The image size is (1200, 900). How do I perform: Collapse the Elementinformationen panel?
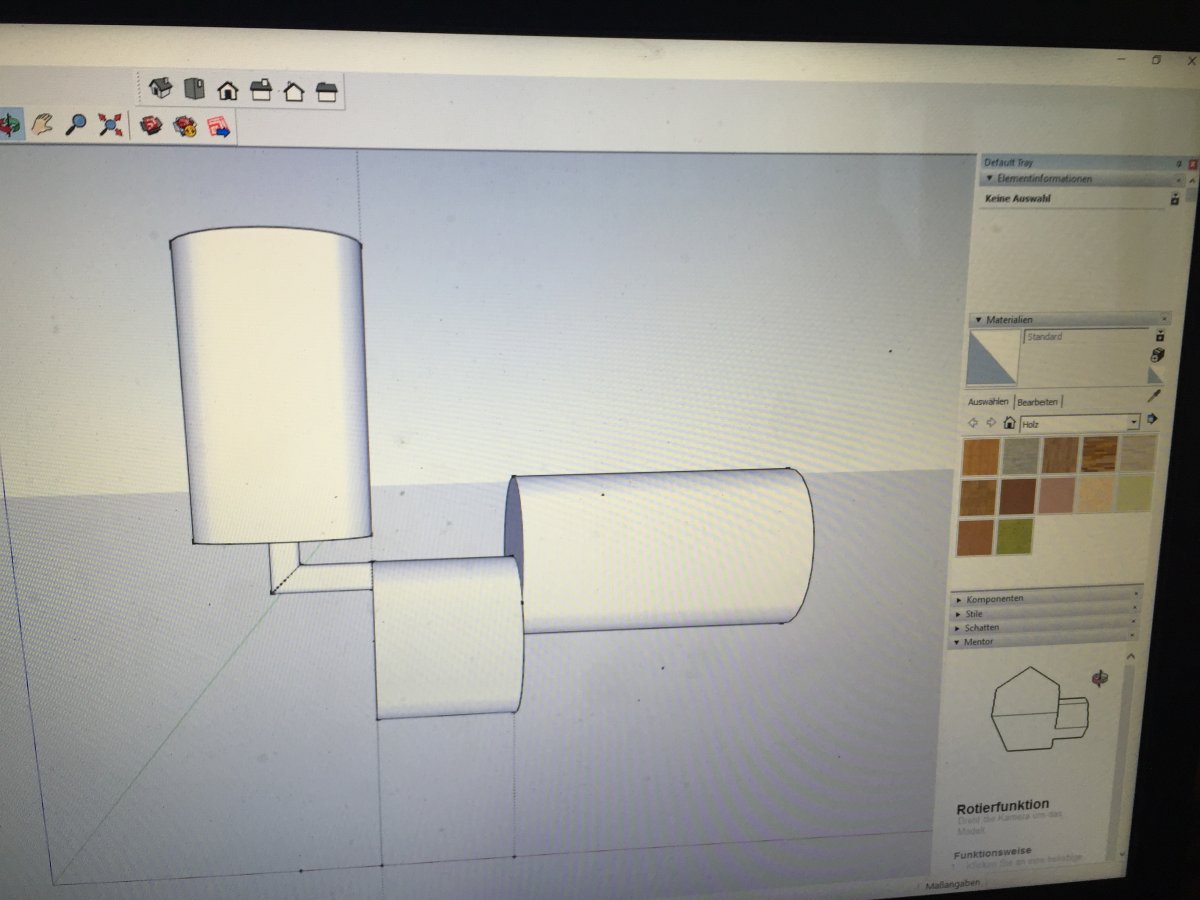(989, 179)
